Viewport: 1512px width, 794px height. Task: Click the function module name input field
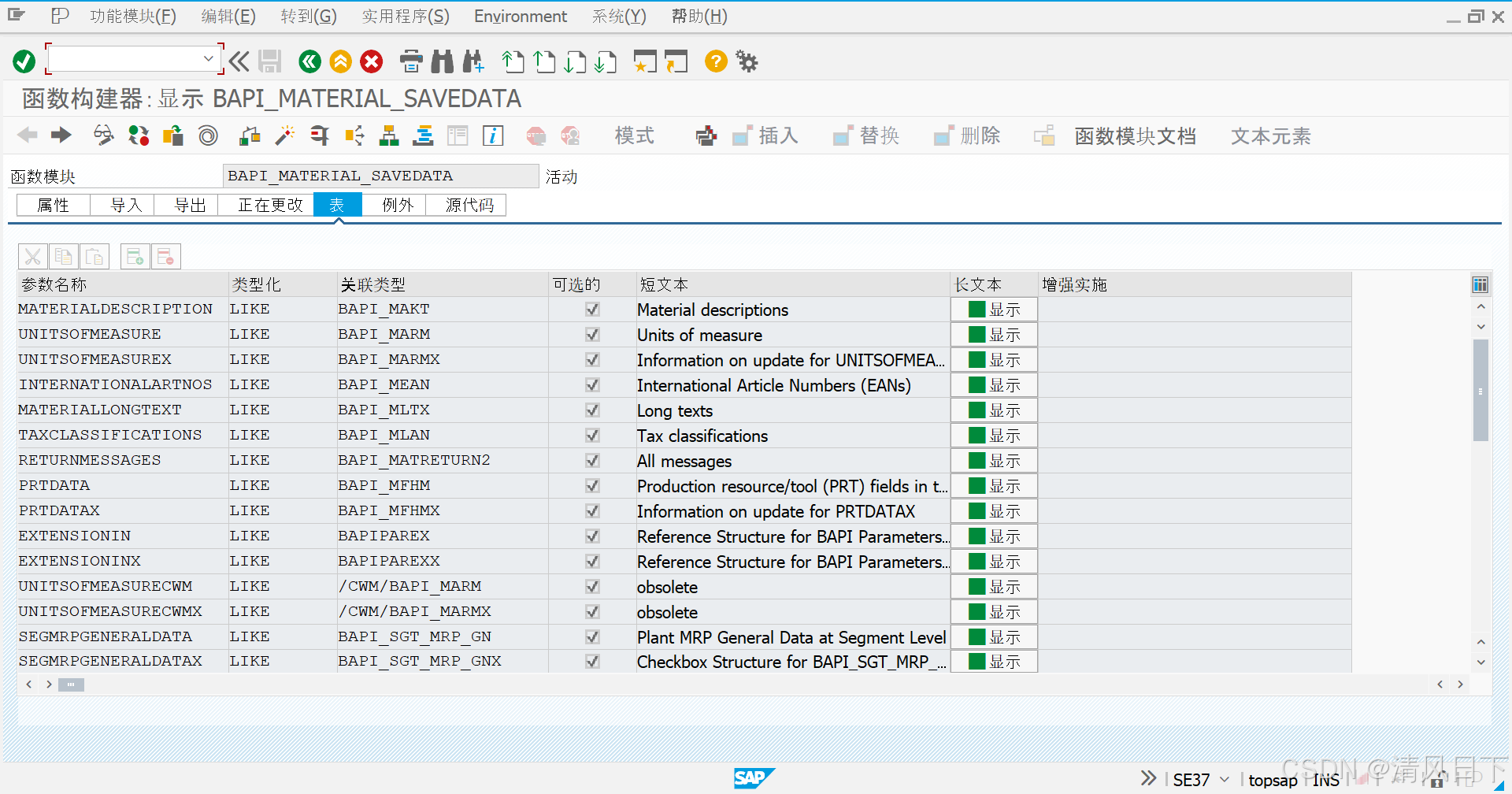(381, 175)
